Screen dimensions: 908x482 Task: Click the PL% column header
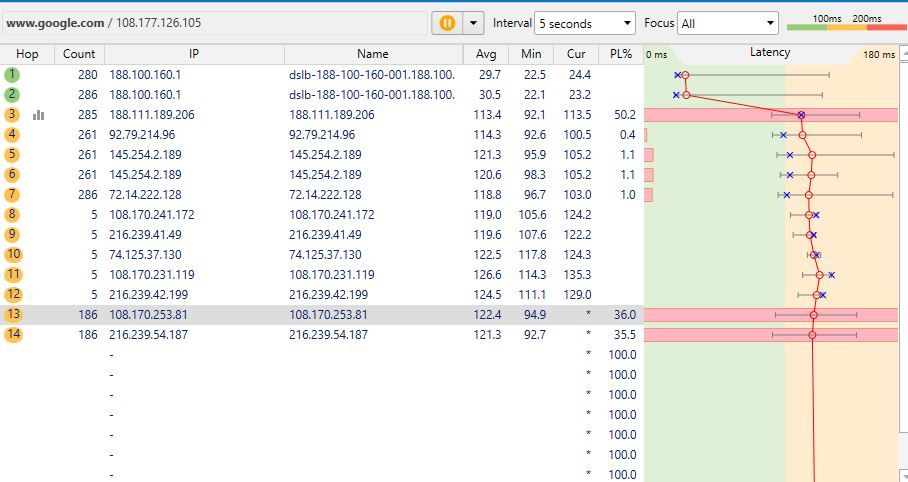621,54
